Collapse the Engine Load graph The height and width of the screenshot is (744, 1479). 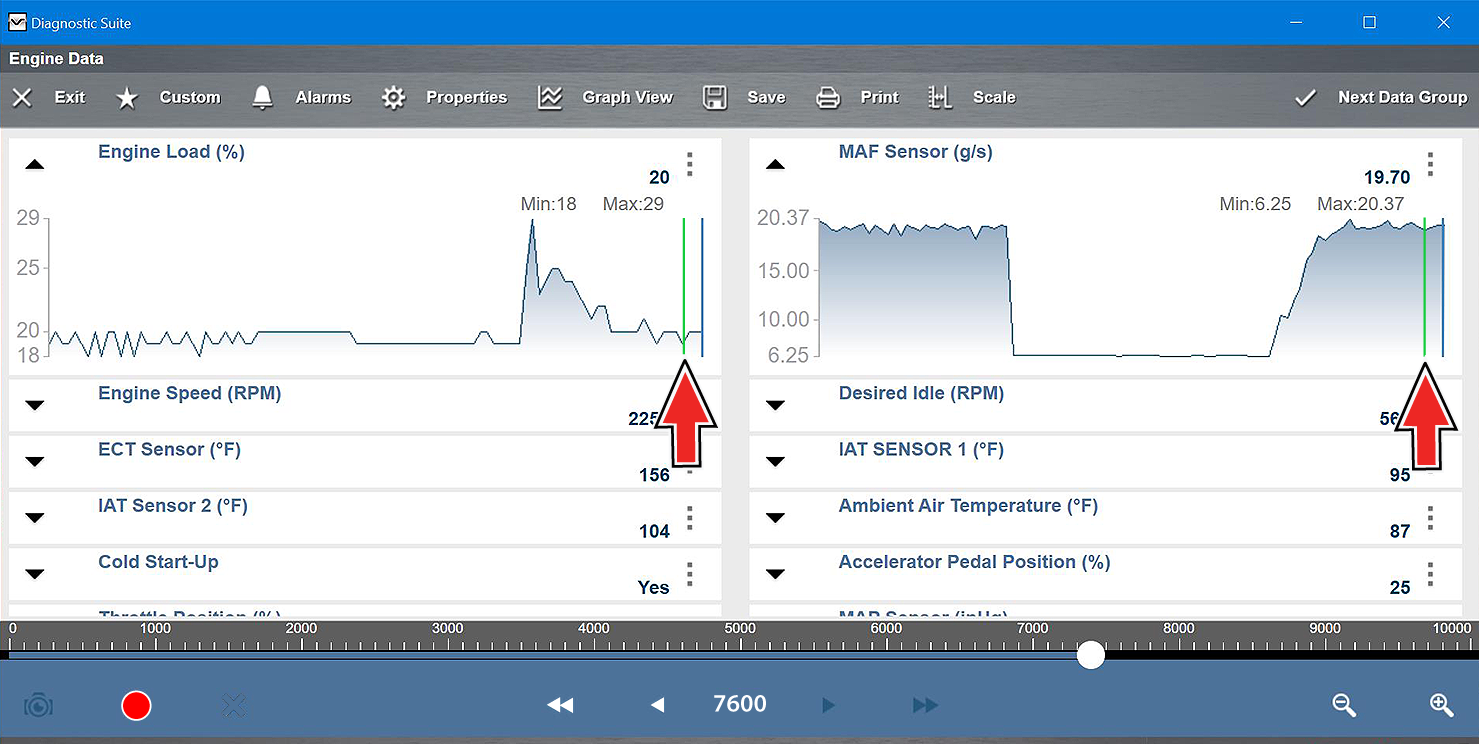point(35,165)
